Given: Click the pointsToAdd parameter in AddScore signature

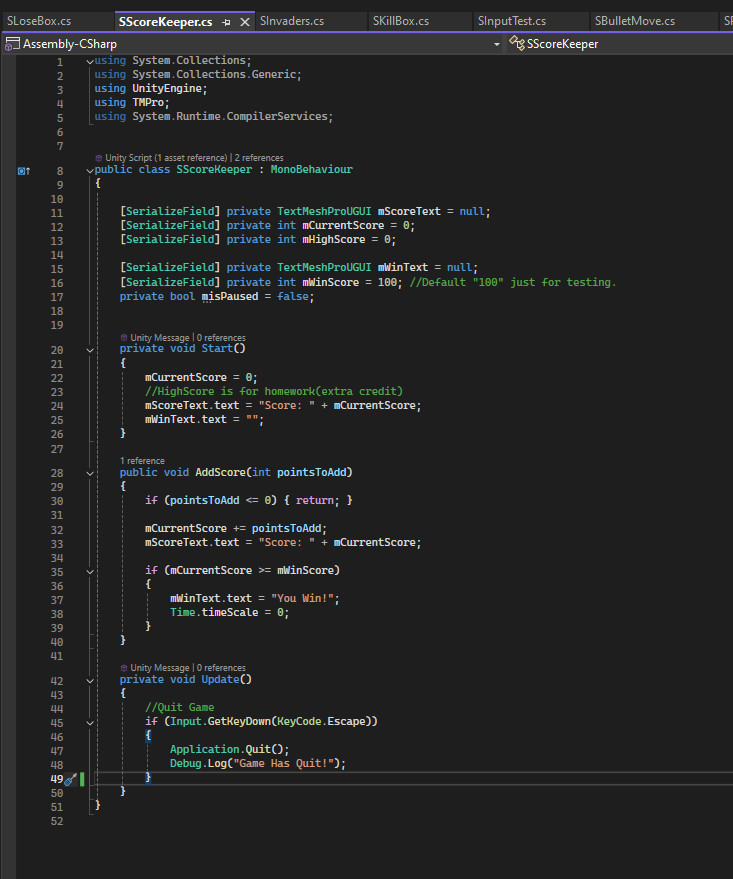Looking at the screenshot, I should pos(312,472).
